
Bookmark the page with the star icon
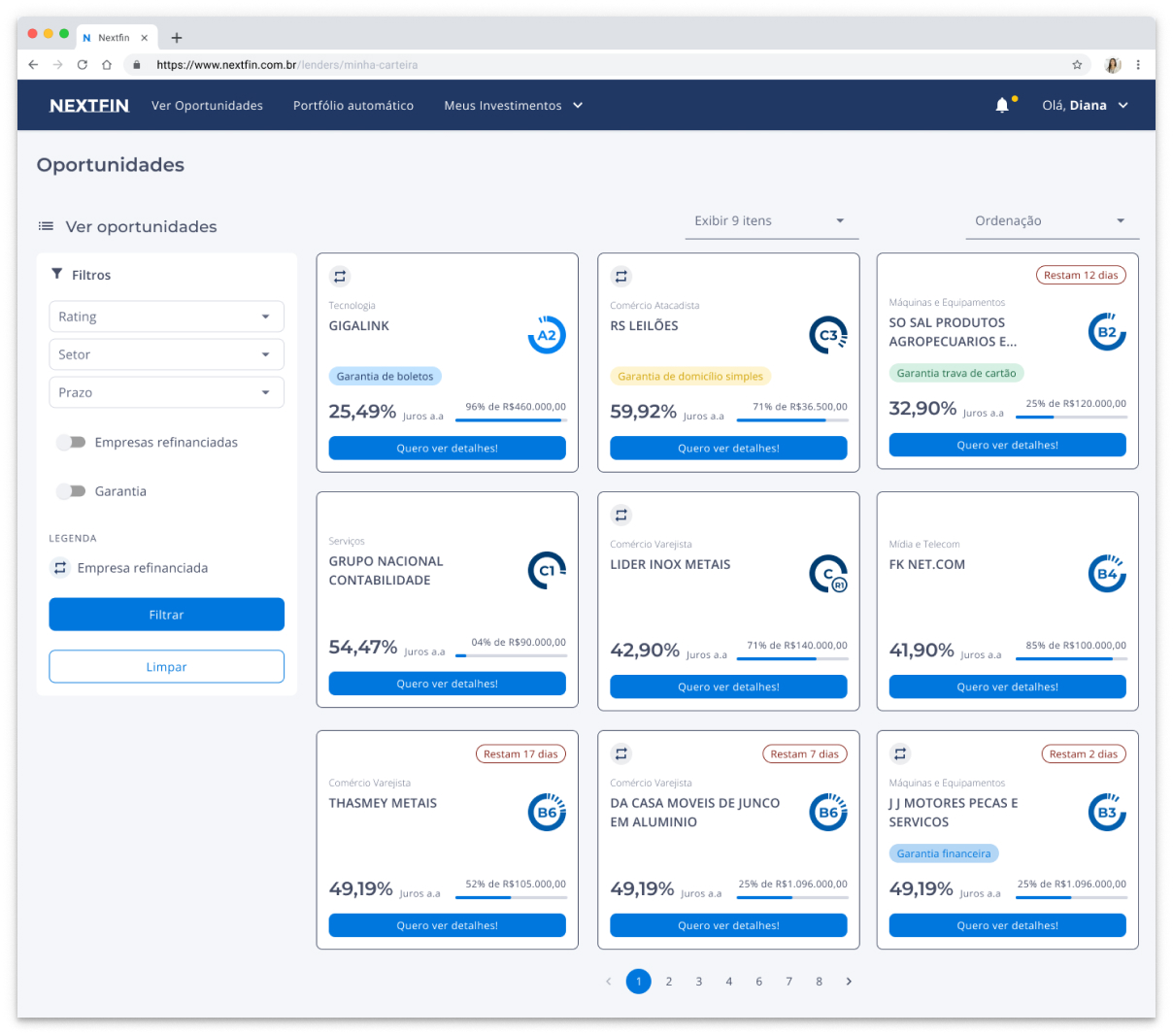[1077, 65]
